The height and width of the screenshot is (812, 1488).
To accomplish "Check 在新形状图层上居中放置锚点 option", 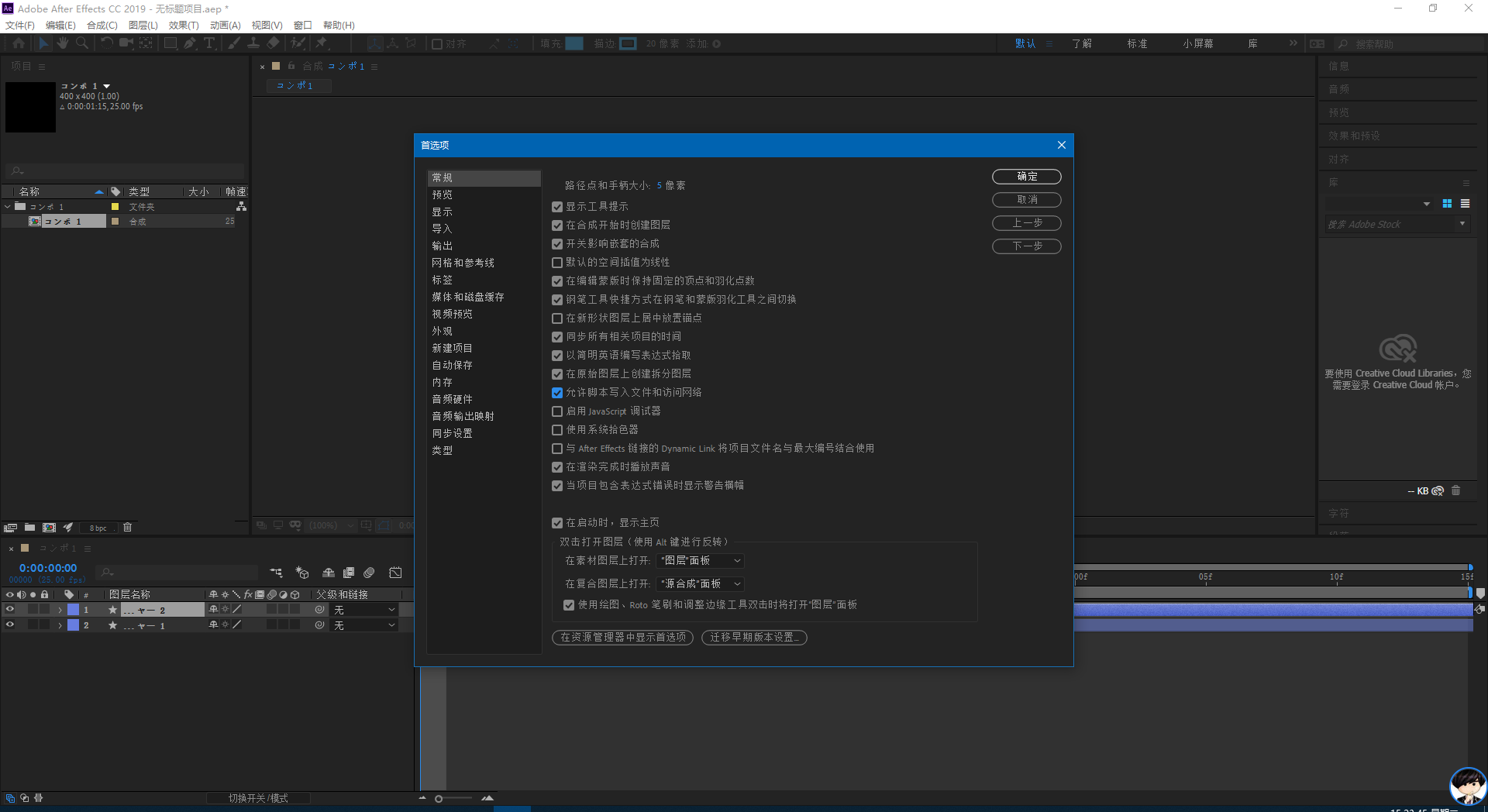I will click(557, 318).
